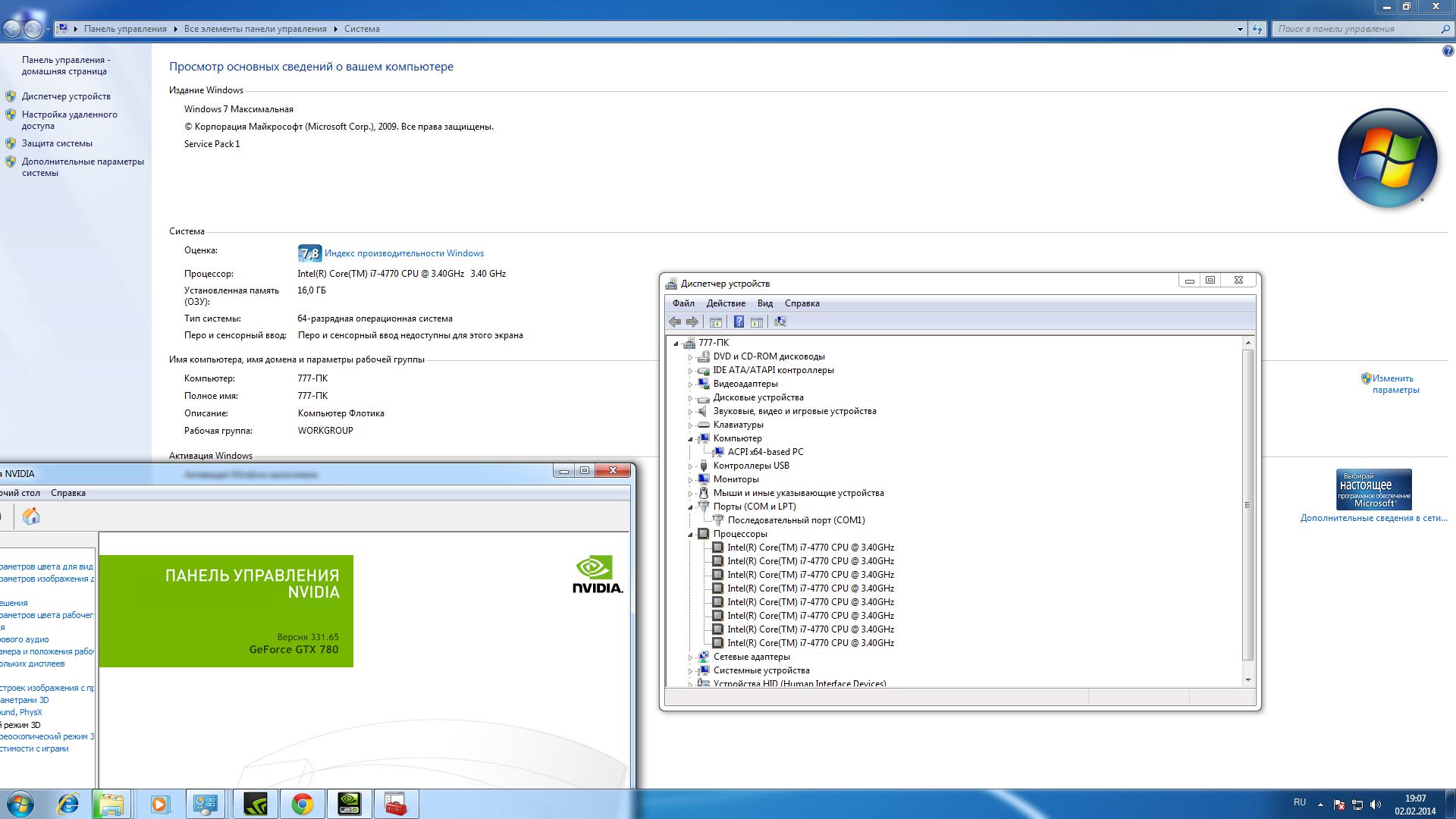Viewport: 1456px width, 819px height.
Task: Click Scan for hardware changes icon
Action: point(780,322)
